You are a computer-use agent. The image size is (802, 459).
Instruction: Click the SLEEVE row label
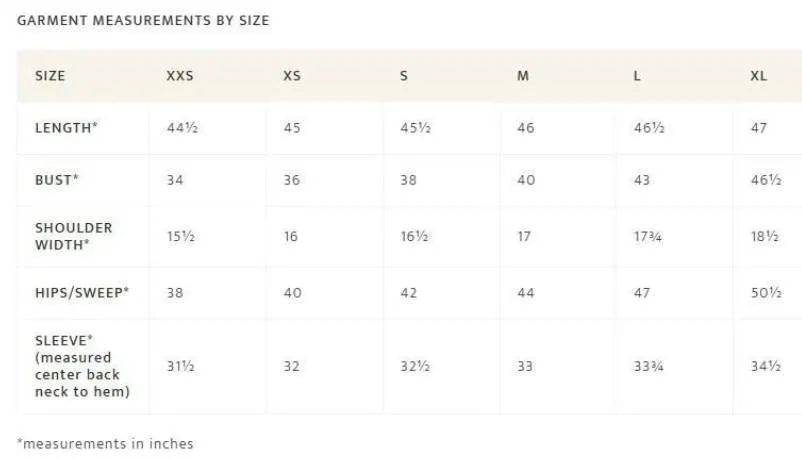pos(82,366)
